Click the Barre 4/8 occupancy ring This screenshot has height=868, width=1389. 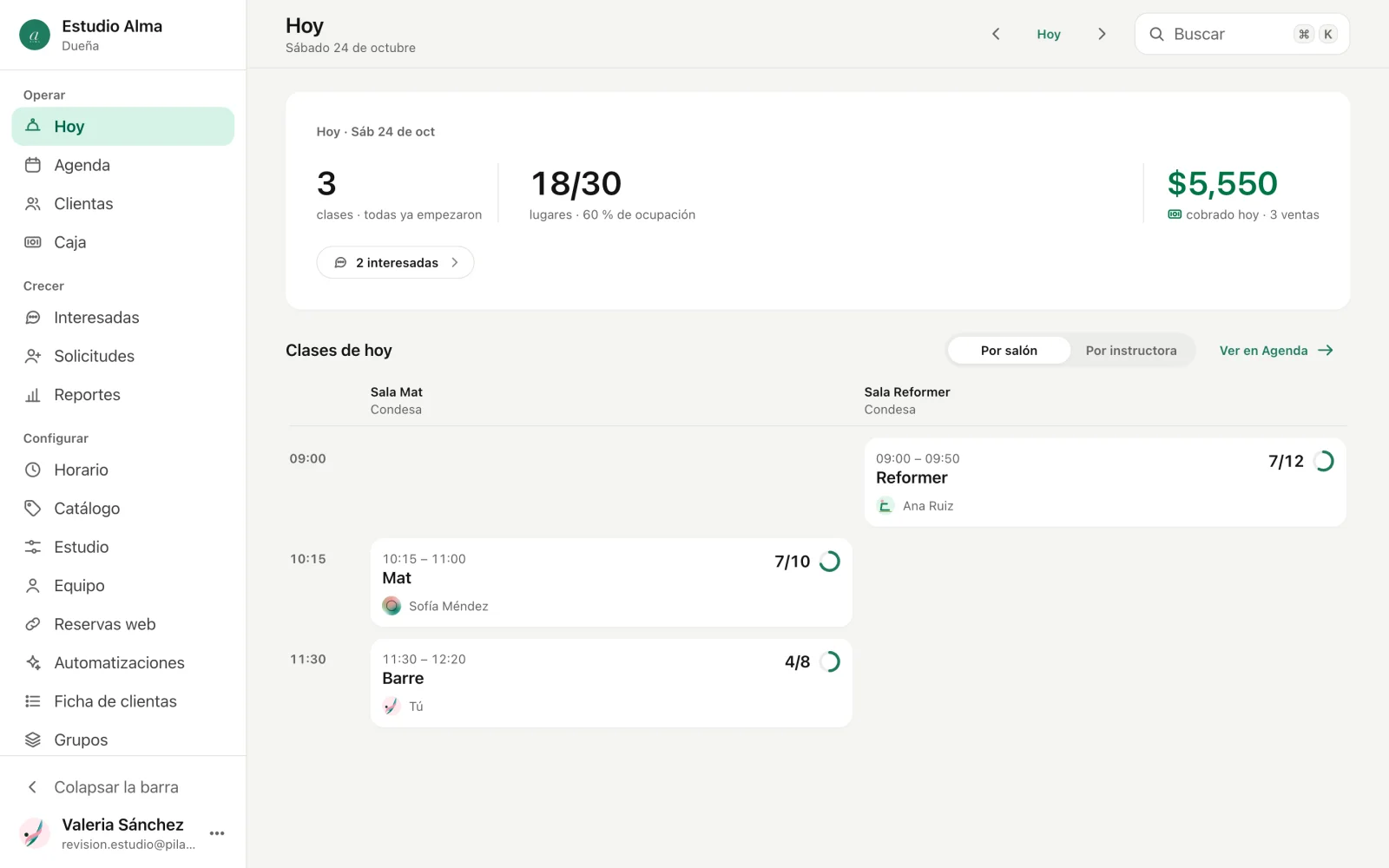pos(830,661)
